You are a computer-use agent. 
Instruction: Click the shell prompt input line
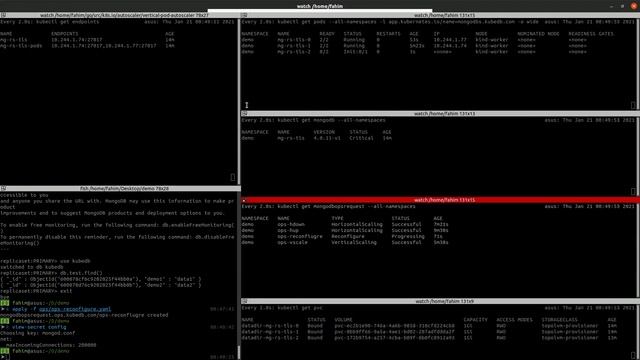pos(118,357)
